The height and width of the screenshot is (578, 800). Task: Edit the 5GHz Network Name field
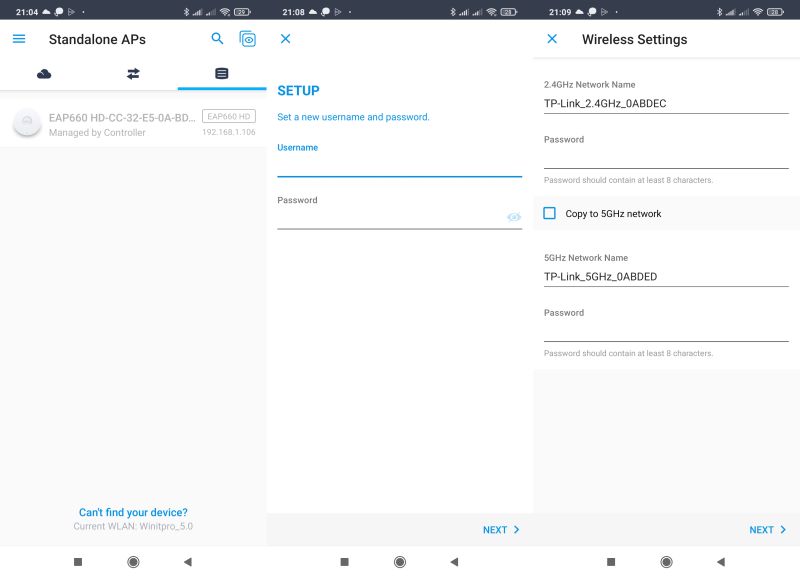666,277
